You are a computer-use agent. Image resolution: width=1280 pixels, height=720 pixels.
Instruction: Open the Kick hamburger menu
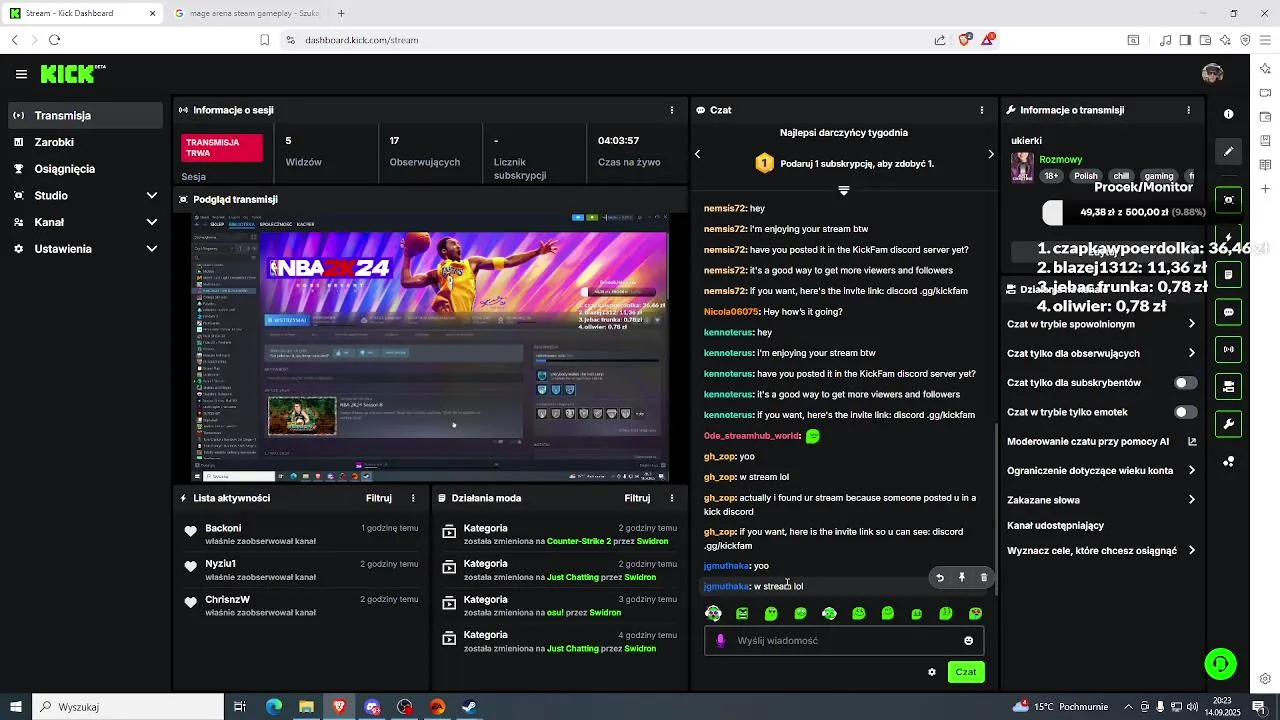21,74
